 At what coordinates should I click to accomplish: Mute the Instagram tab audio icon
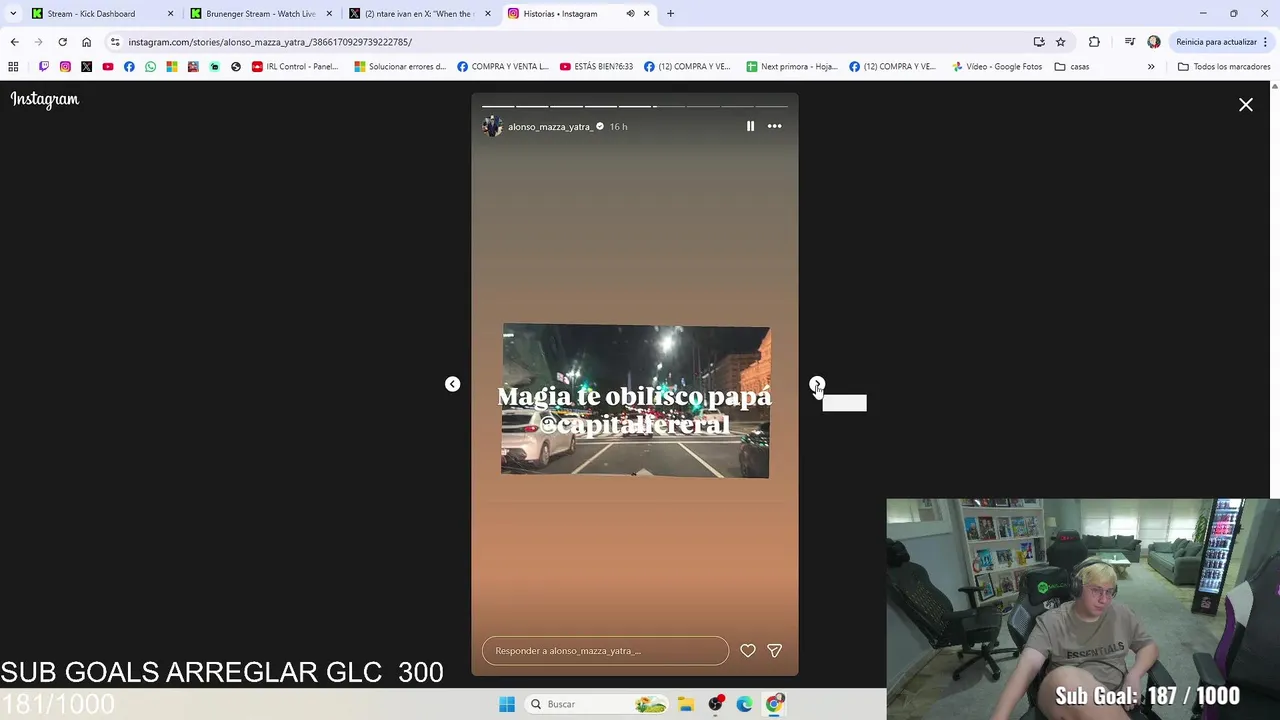coord(630,14)
